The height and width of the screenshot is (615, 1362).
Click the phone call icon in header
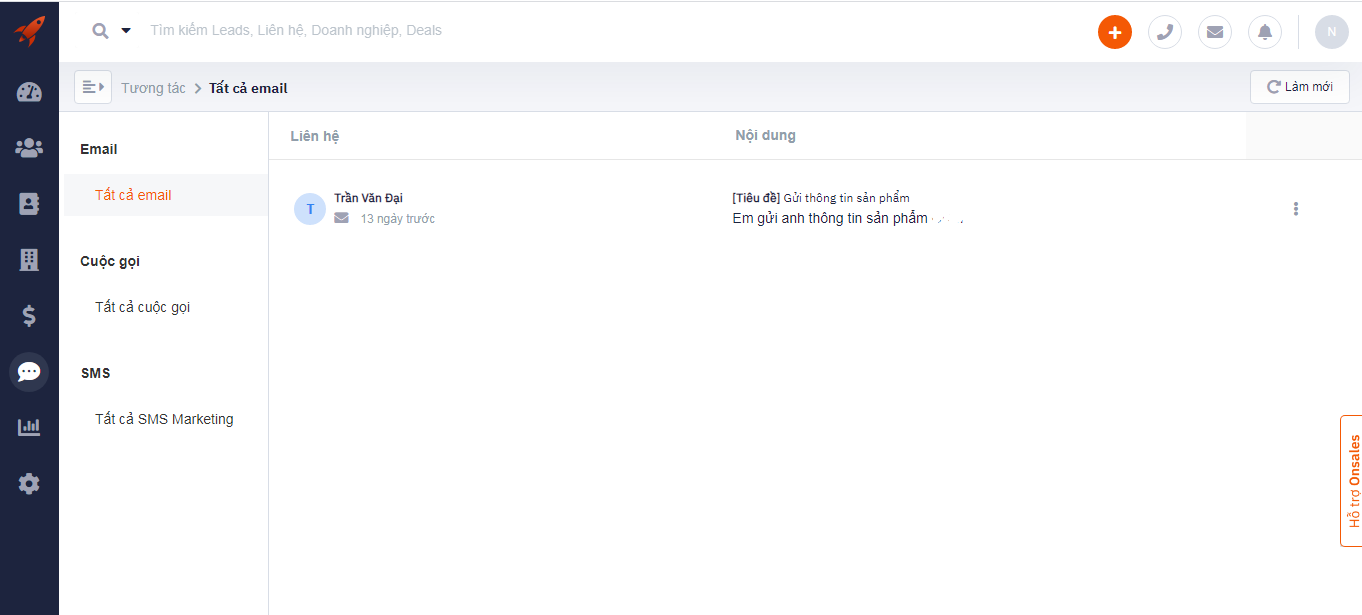(1165, 32)
